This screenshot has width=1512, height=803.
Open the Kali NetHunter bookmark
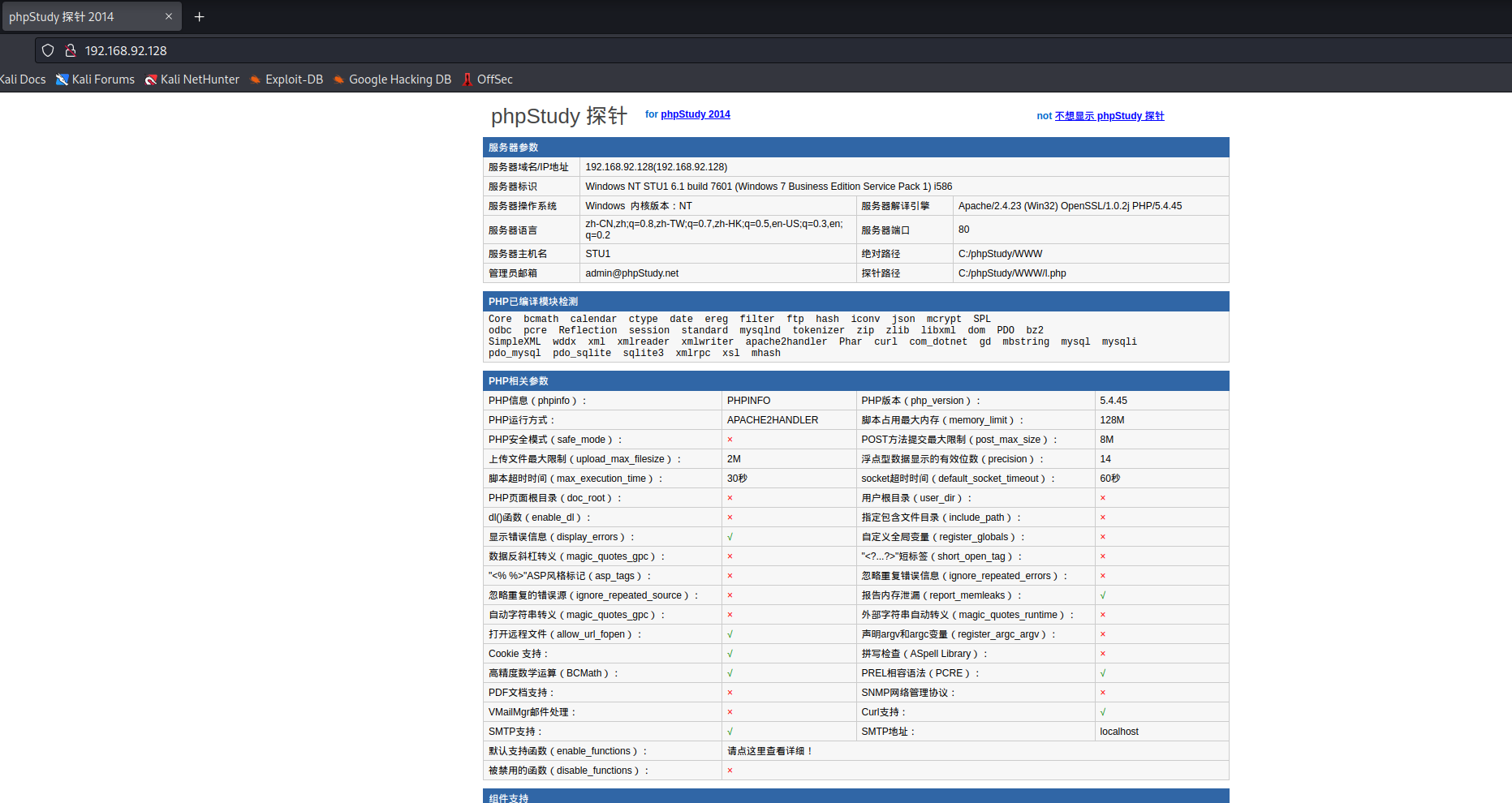click(x=192, y=79)
